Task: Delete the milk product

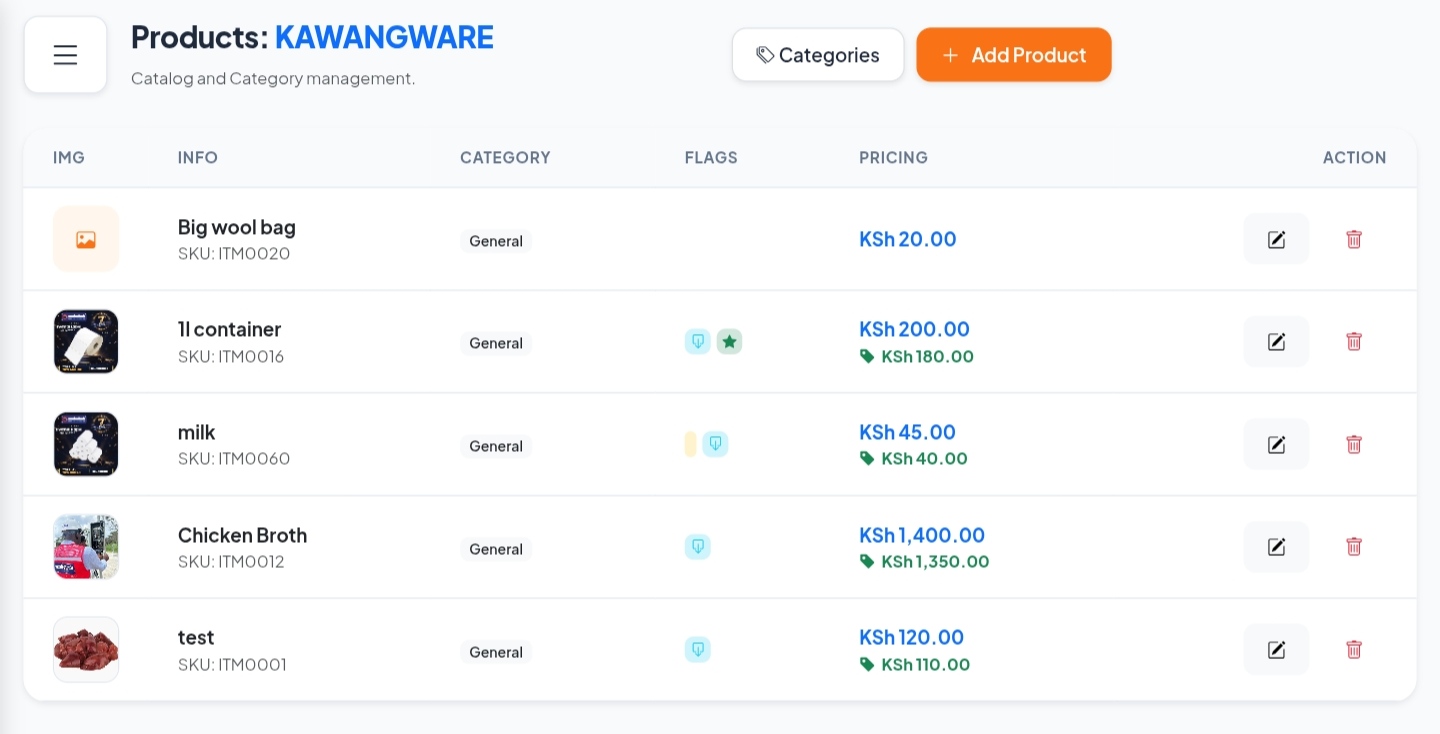Action: [1354, 444]
